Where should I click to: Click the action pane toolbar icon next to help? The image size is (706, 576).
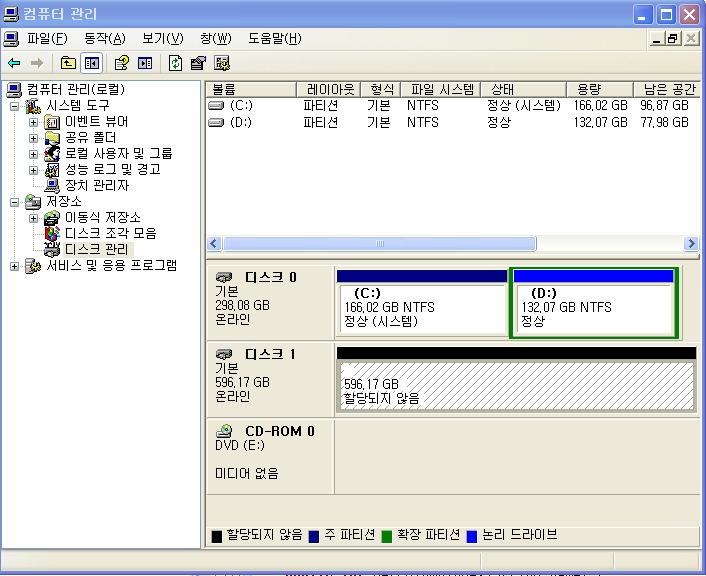point(145,63)
